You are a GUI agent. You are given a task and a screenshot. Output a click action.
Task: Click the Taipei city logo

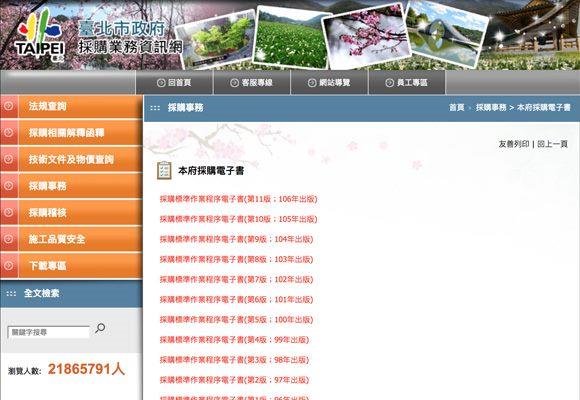[40, 35]
